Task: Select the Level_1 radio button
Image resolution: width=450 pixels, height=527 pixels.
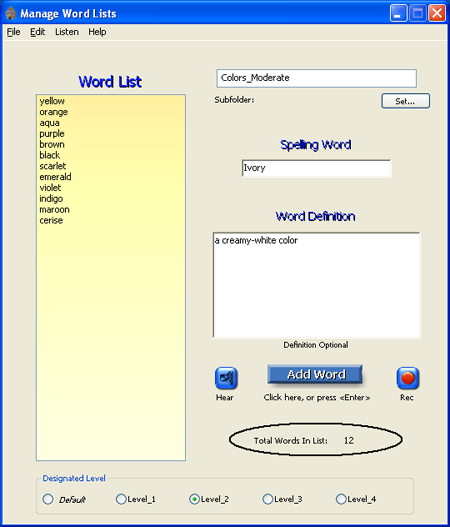Action: pyautogui.click(x=121, y=499)
